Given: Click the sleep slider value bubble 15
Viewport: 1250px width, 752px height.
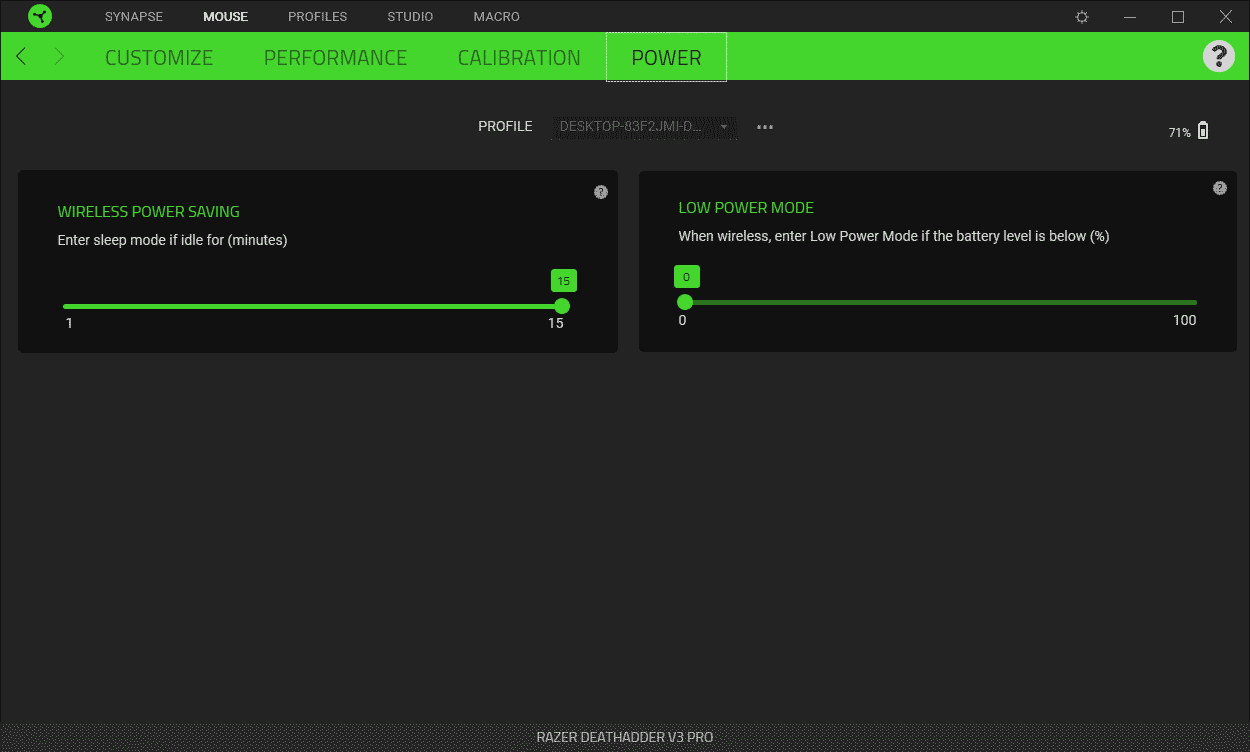Looking at the screenshot, I should (x=564, y=281).
